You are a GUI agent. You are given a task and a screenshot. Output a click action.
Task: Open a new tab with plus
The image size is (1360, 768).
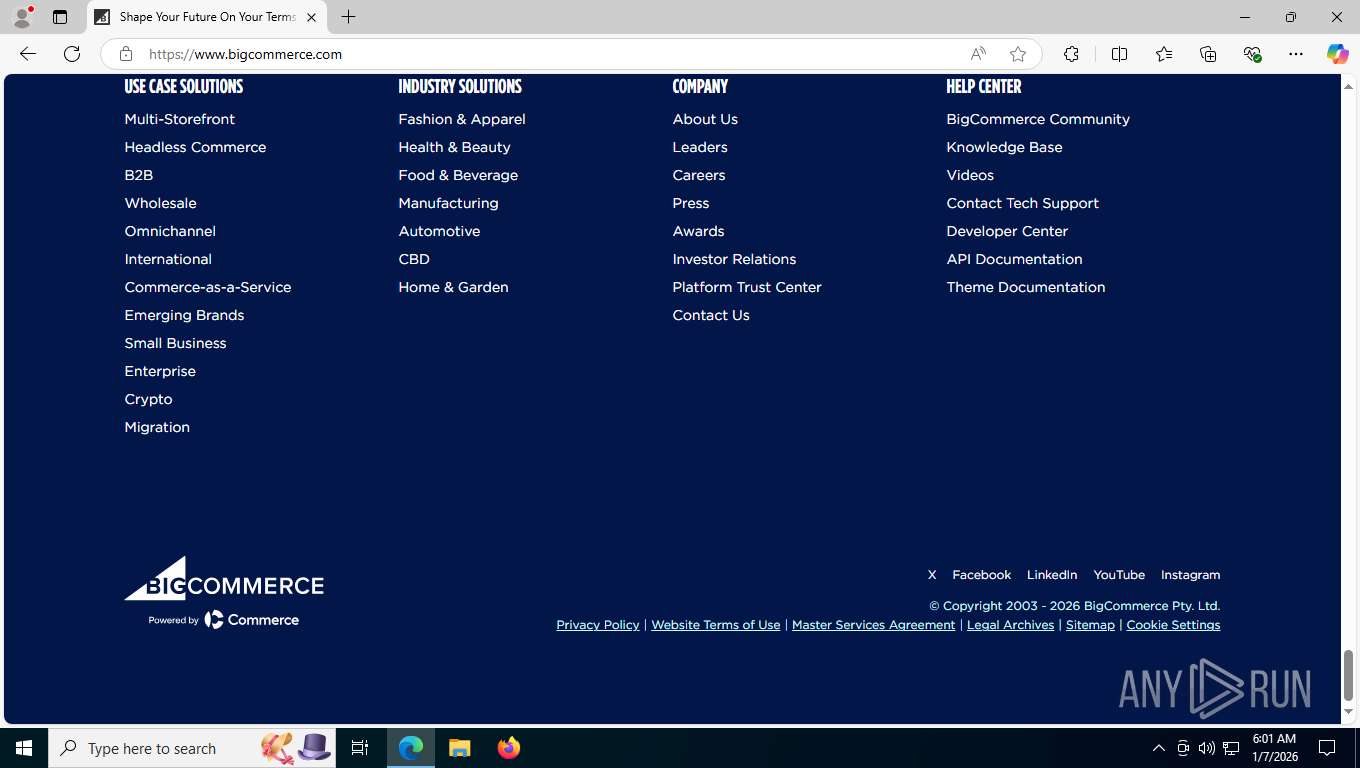348,17
